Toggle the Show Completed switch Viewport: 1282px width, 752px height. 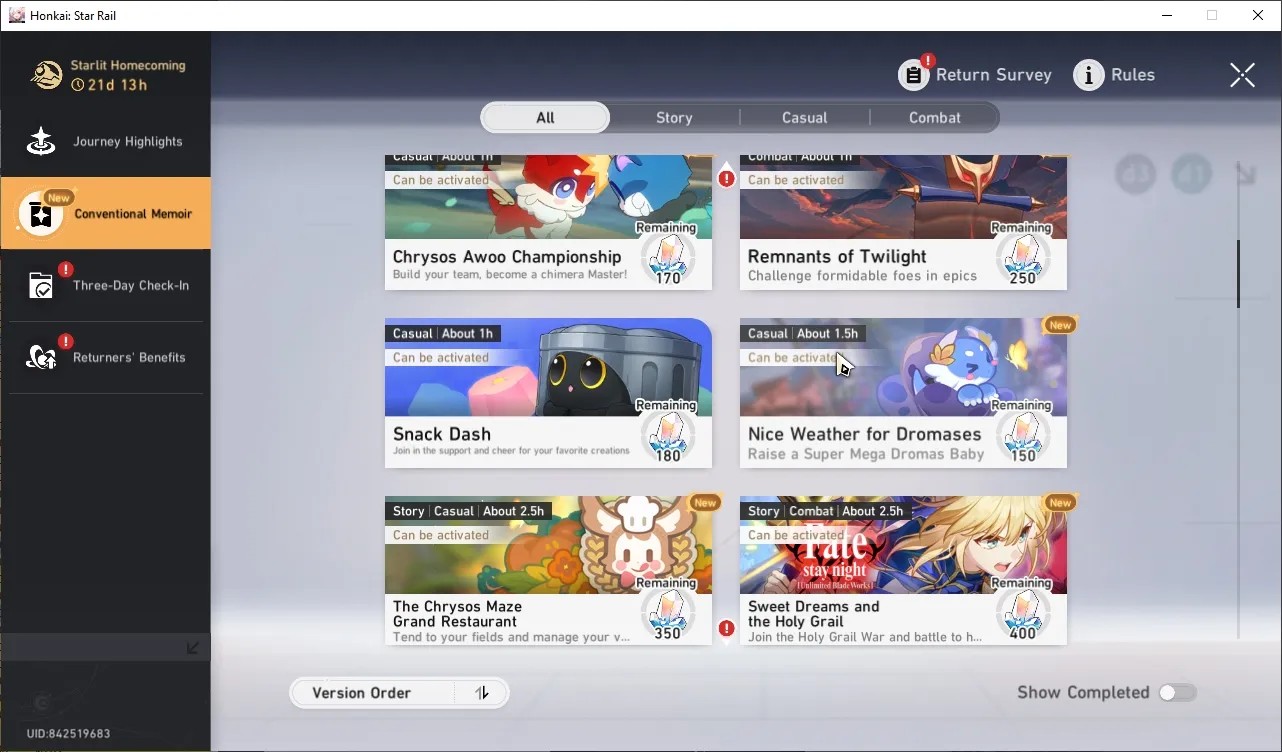click(x=1178, y=693)
